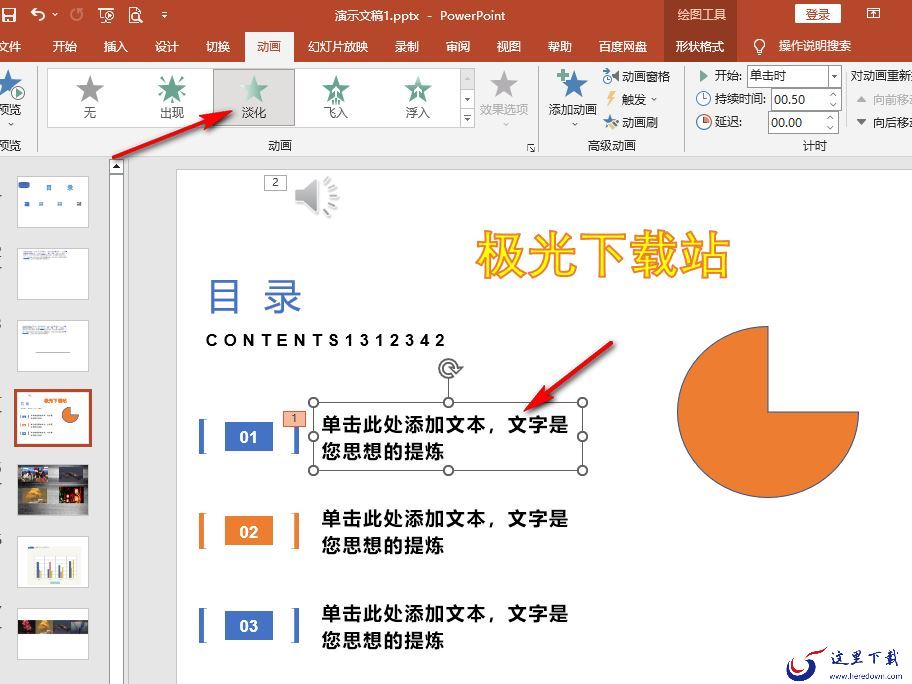Click animation order tag 2
The image size is (912, 684).
click(x=275, y=183)
